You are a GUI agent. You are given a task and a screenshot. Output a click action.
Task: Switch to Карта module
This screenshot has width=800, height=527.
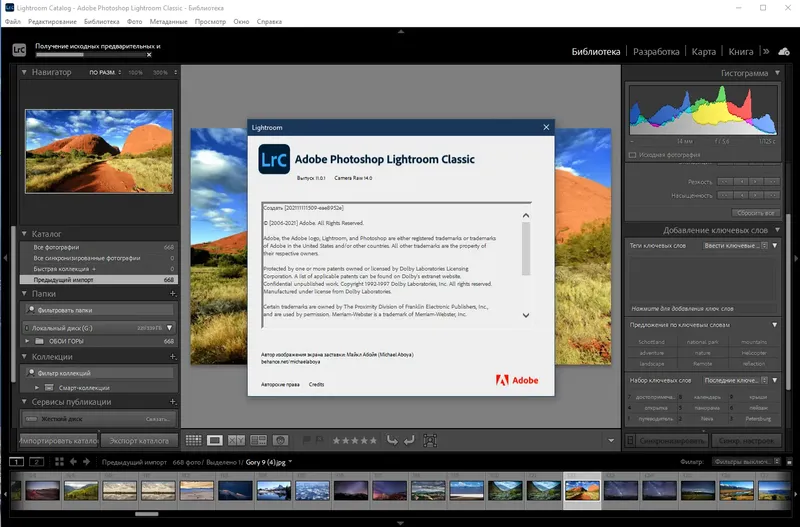point(704,52)
